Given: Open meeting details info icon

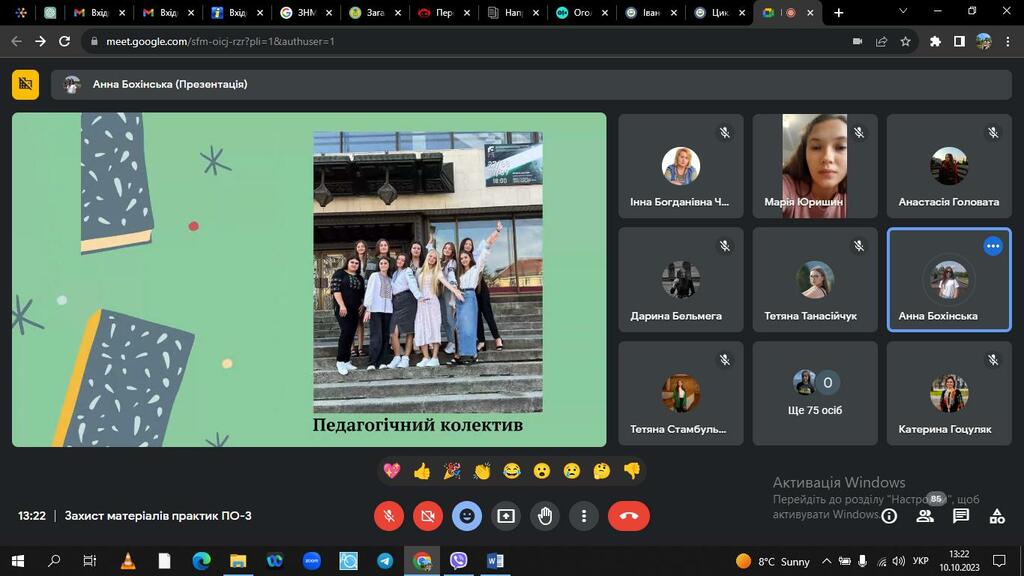Looking at the screenshot, I should (889, 516).
